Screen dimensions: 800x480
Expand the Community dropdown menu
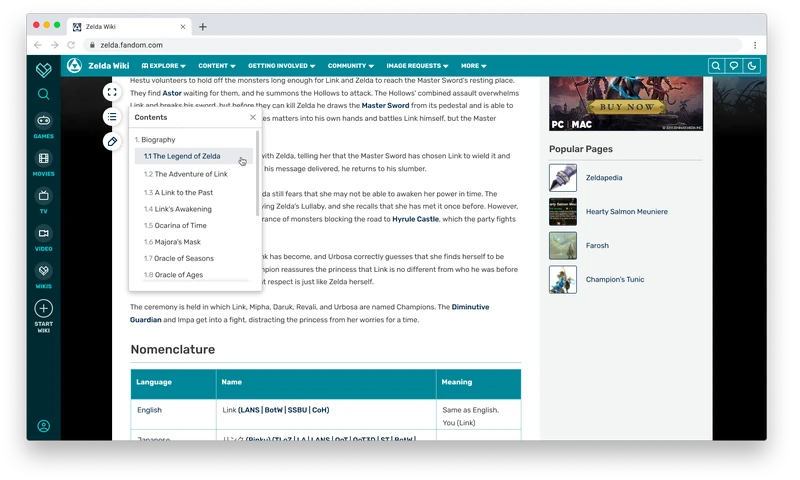351,66
